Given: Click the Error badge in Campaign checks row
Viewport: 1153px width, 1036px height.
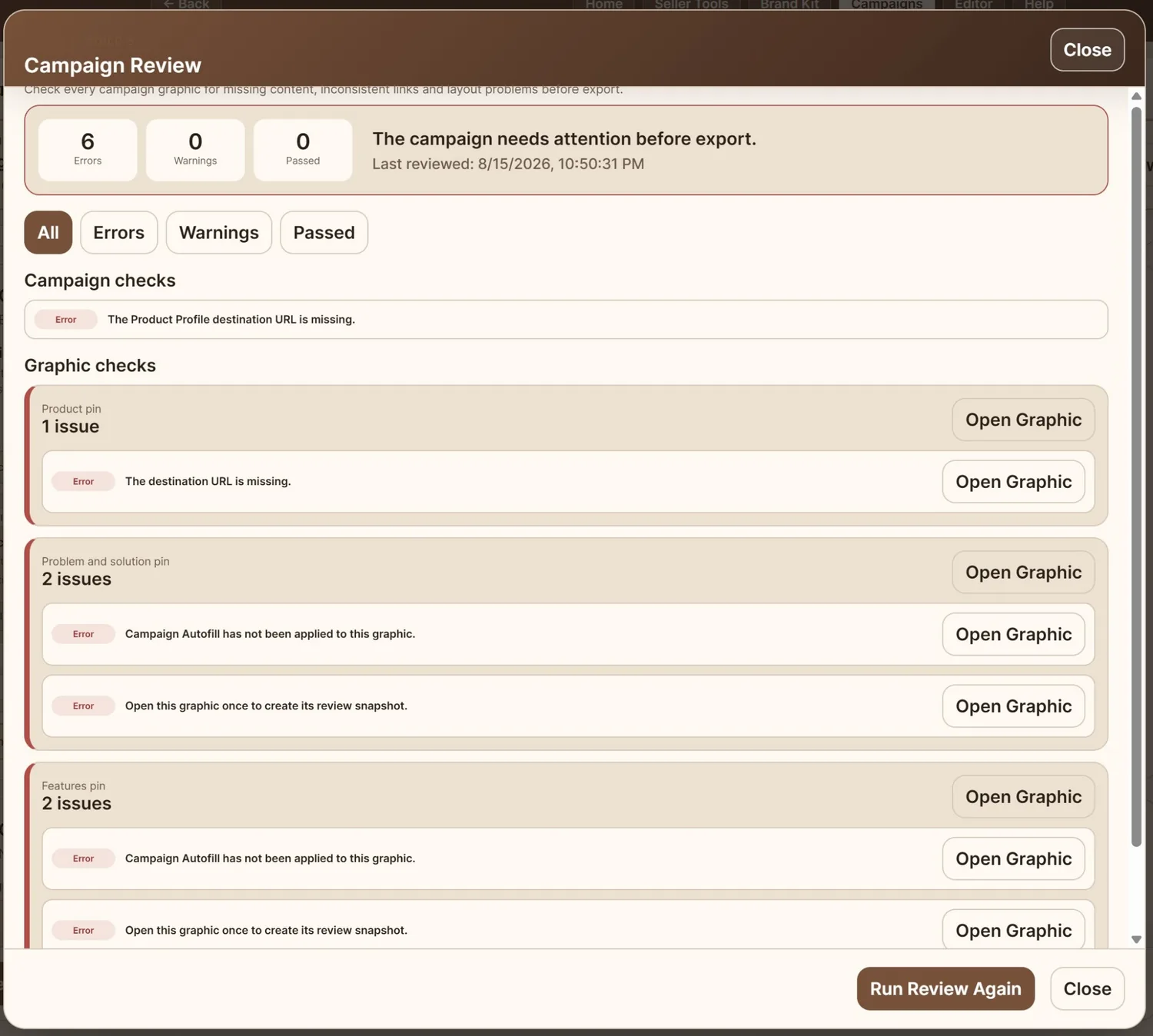Looking at the screenshot, I should tap(66, 320).
